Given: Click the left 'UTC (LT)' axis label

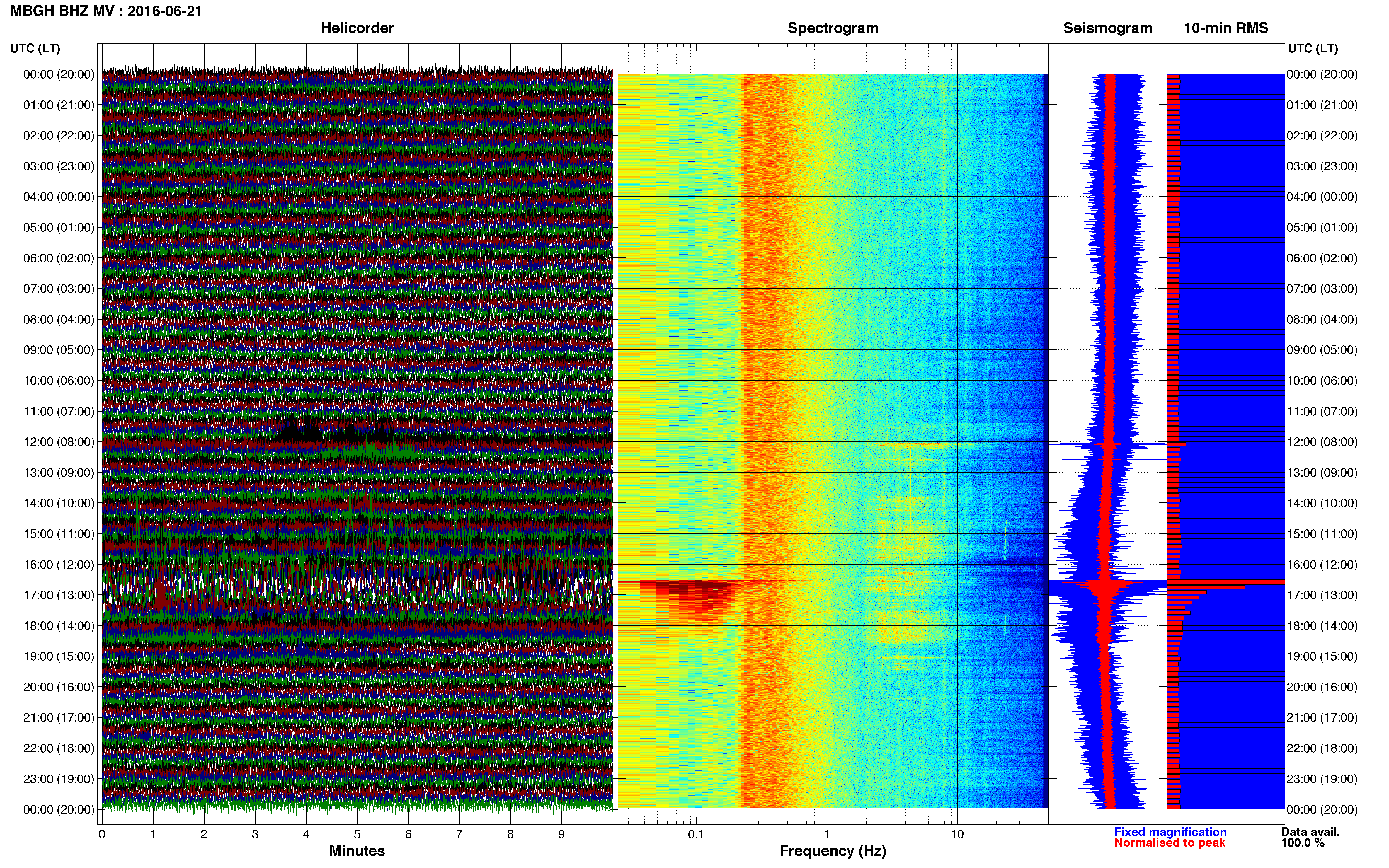Looking at the screenshot, I should (x=35, y=48).
